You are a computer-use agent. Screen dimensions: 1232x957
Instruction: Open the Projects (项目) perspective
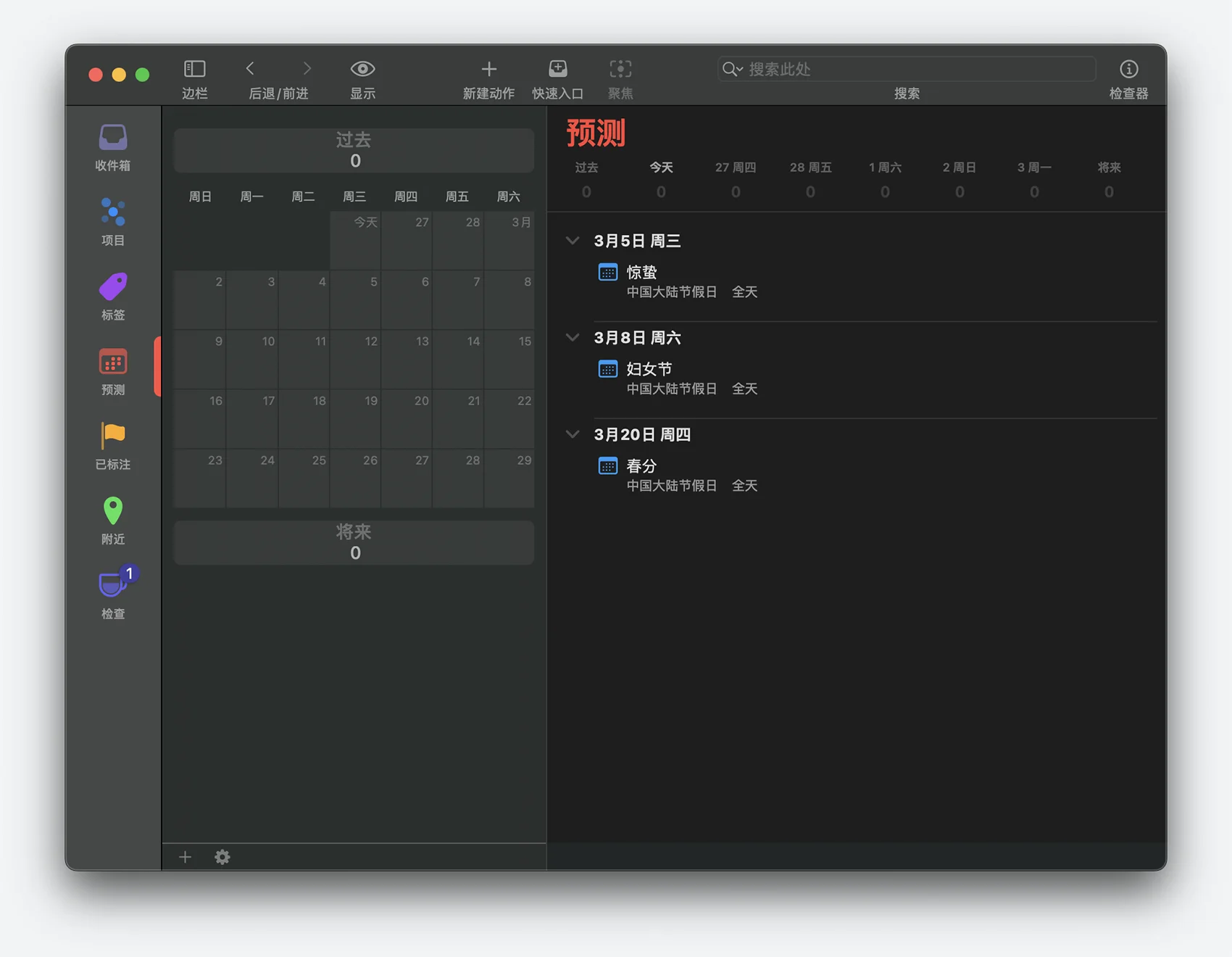[113, 222]
